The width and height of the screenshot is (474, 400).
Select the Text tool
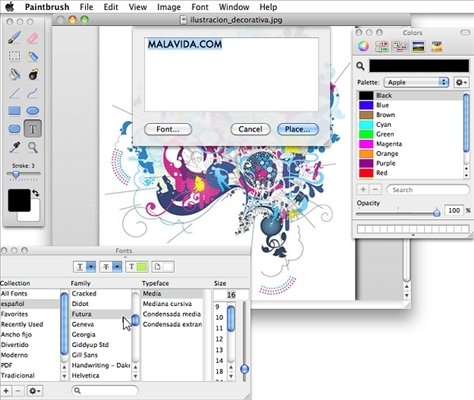tap(33, 129)
